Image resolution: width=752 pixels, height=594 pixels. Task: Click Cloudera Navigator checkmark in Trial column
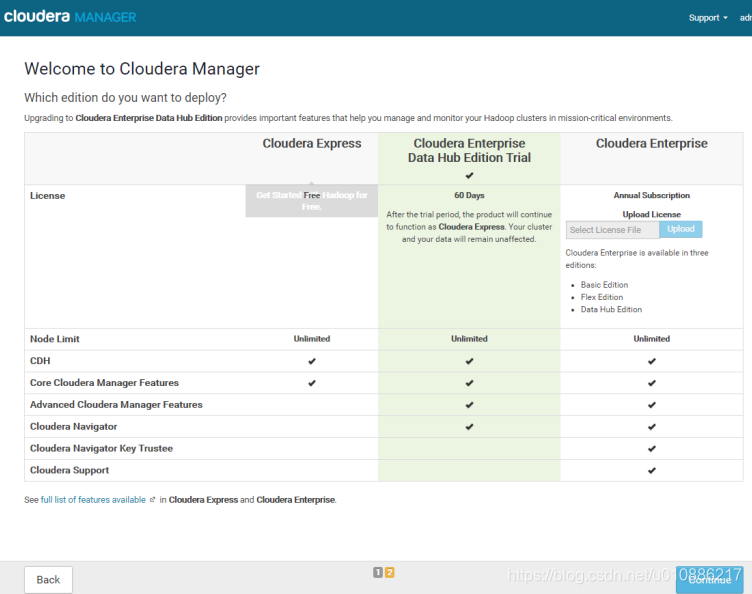(x=469, y=427)
